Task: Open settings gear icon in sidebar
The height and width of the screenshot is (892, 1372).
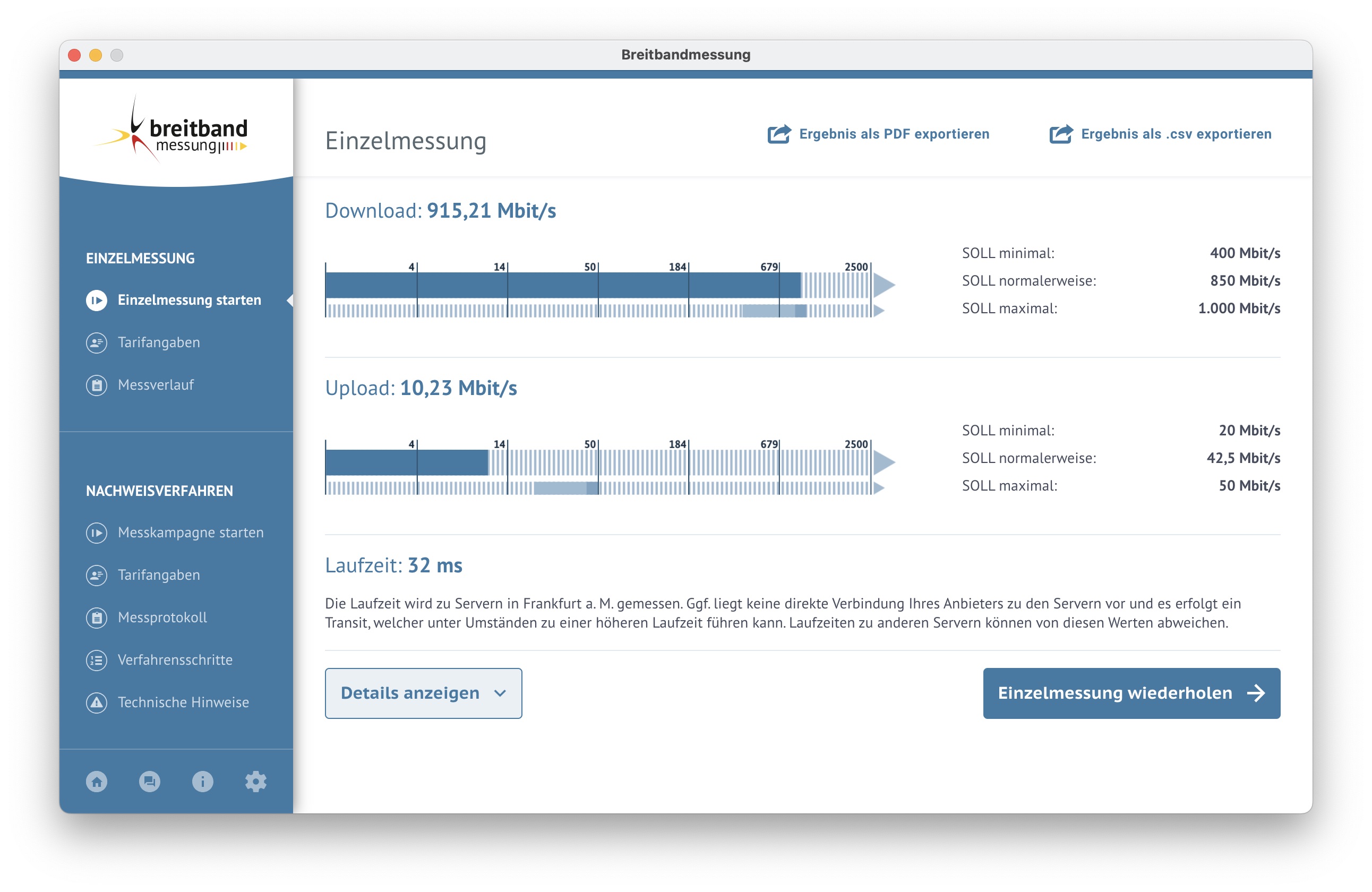Action: [255, 781]
